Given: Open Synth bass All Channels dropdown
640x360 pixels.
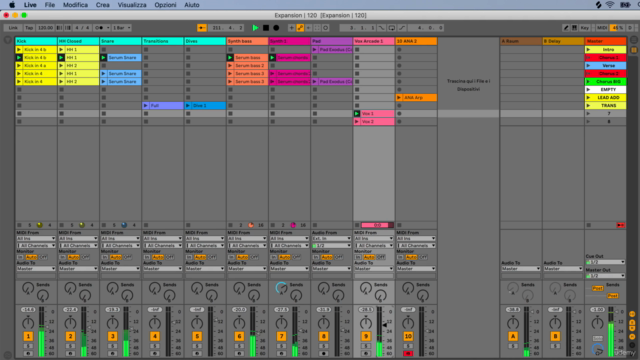Looking at the screenshot, I should [x=247, y=245].
